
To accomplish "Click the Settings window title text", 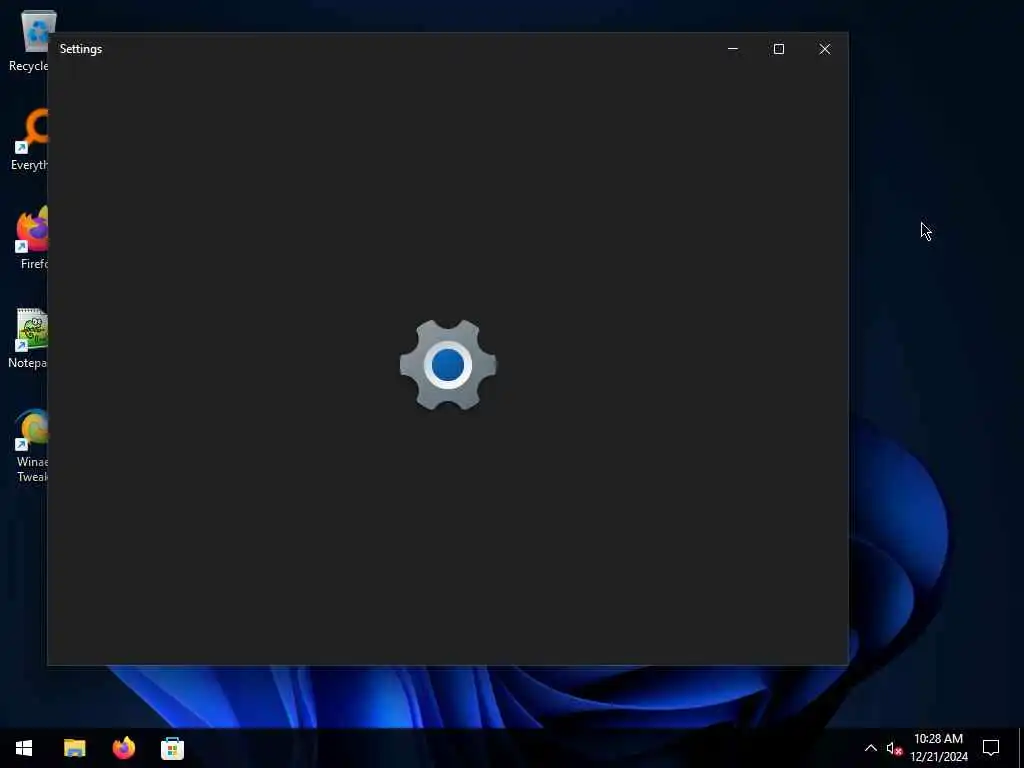I will pyautogui.click(x=81, y=49).
